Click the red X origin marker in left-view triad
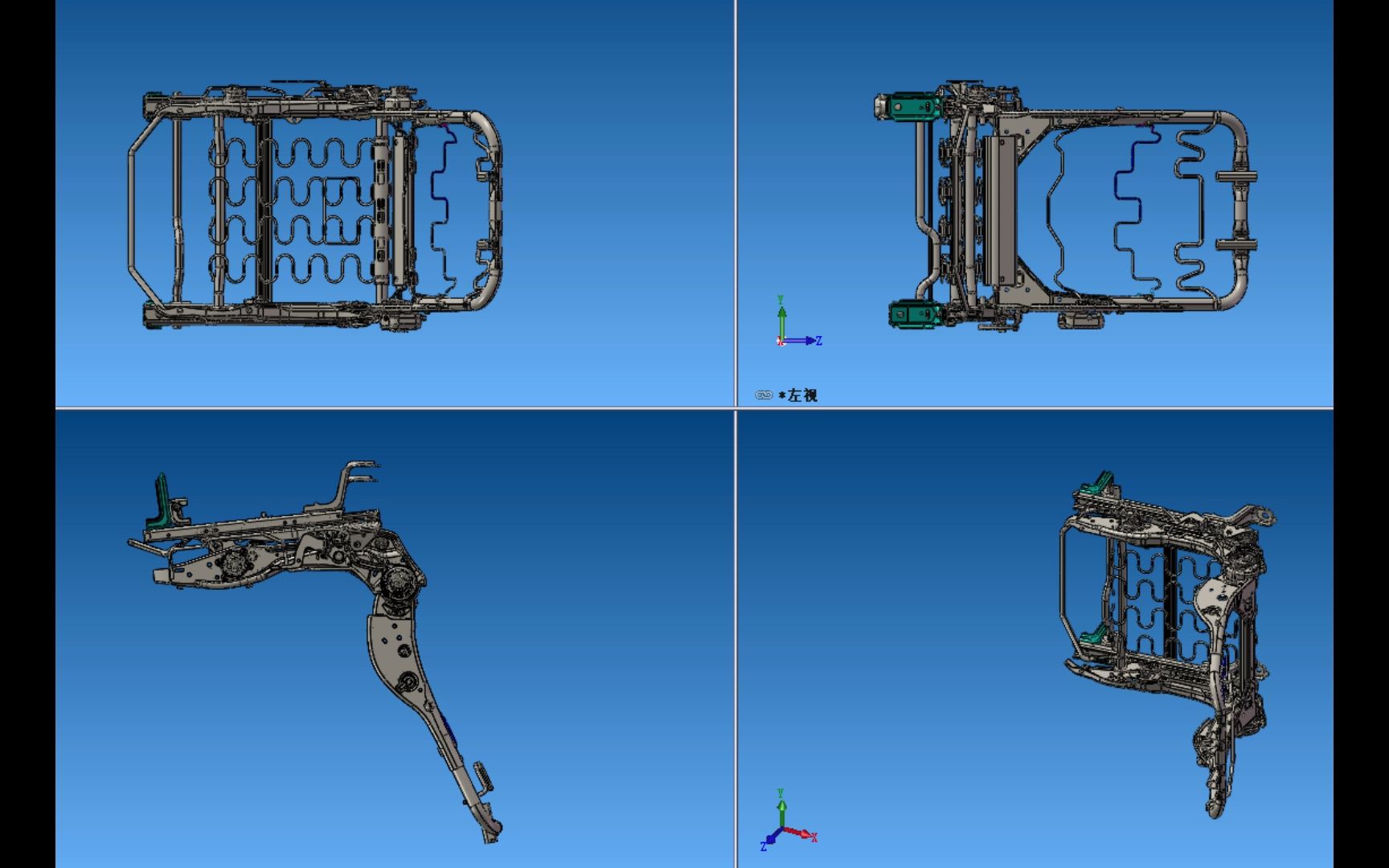The image size is (1389, 868). click(781, 342)
